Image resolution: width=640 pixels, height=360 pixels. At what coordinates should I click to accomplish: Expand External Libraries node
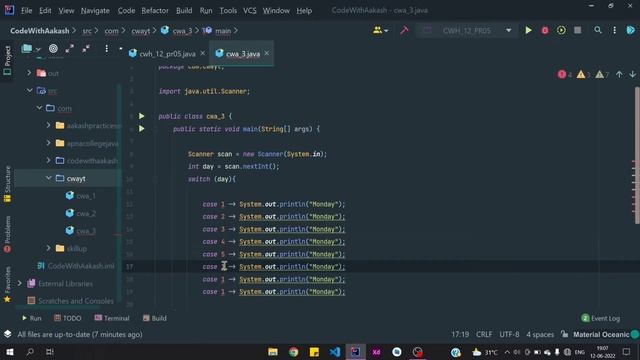tap(20, 283)
